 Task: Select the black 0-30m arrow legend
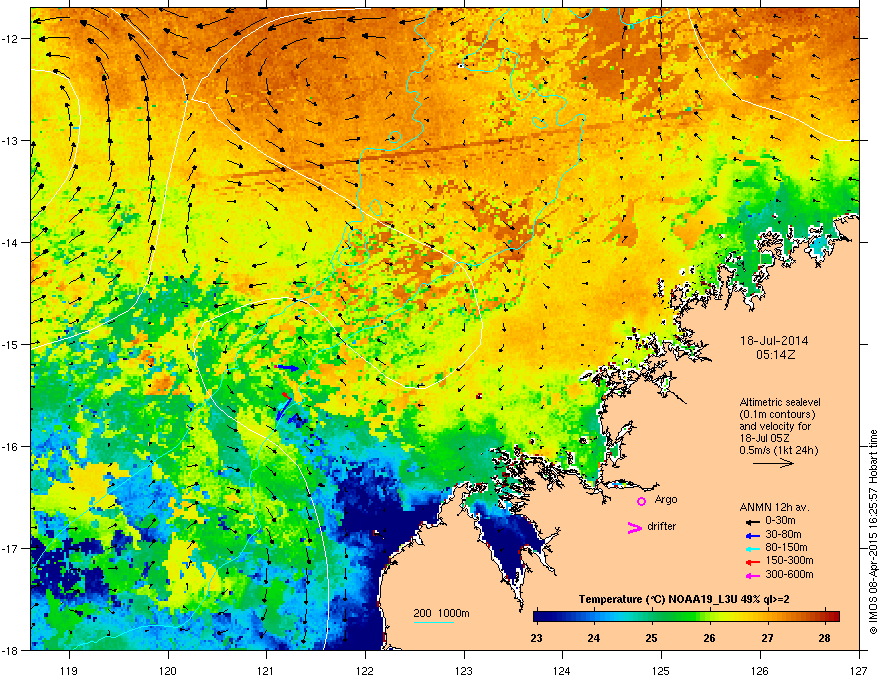[x=751, y=521]
